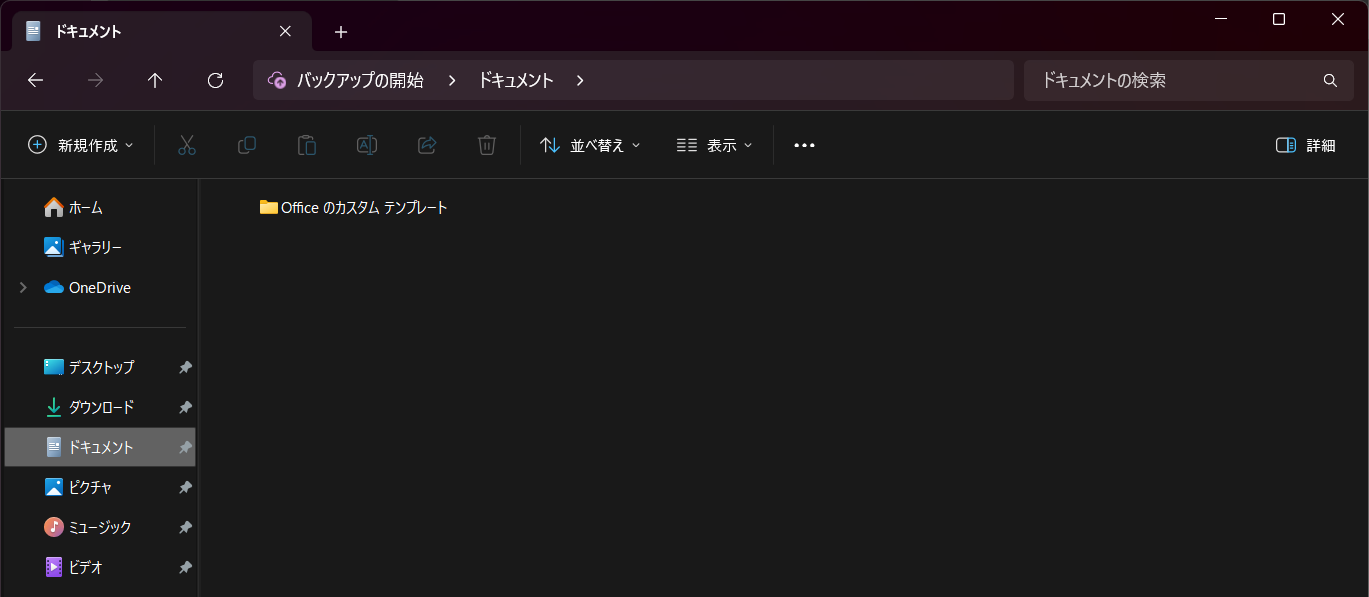
Task: Go back with the left arrow button
Action: (36, 80)
